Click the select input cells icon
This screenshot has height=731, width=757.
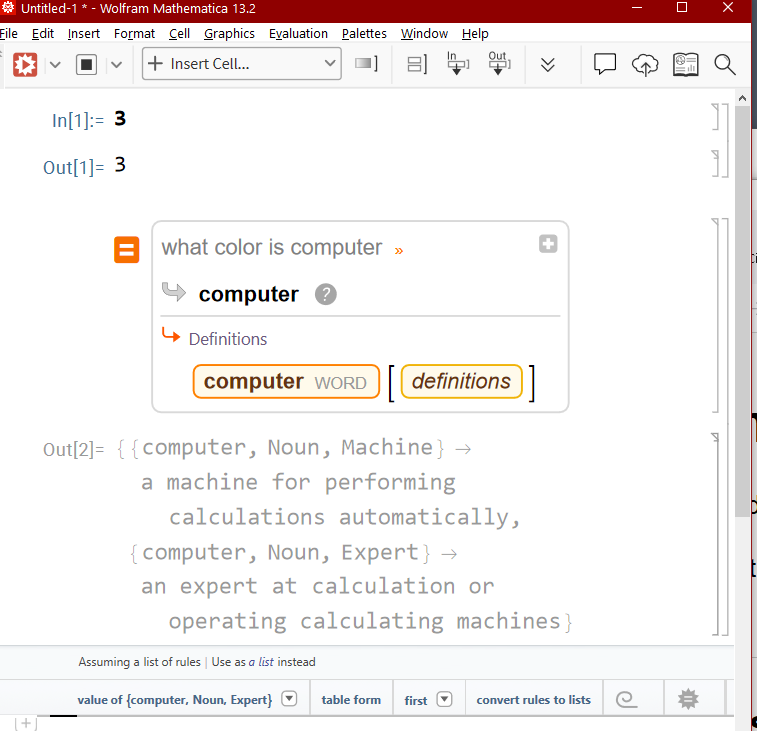[457, 63]
